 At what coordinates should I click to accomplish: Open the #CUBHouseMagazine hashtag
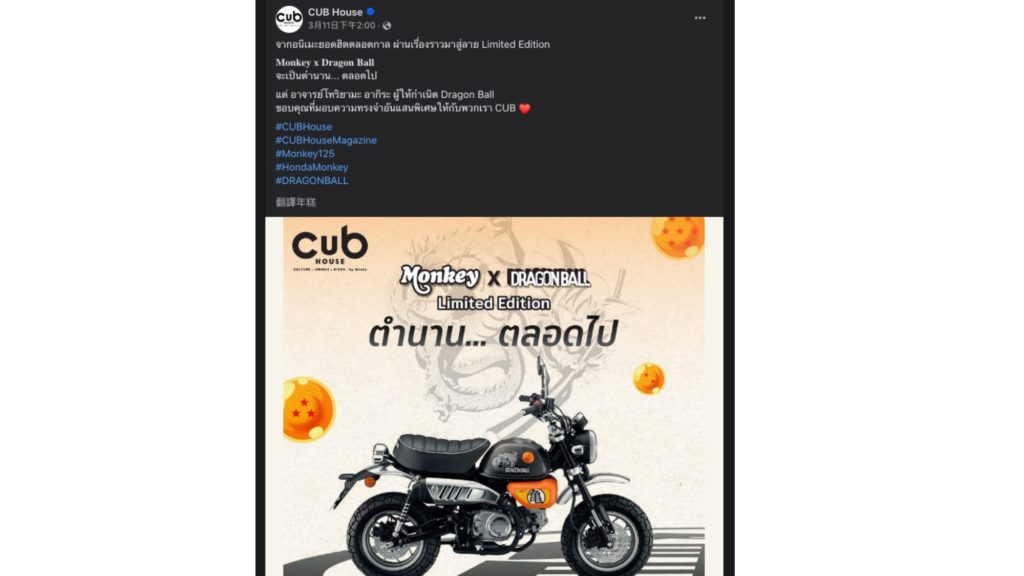pyautogui.click(x=326, y=140)
